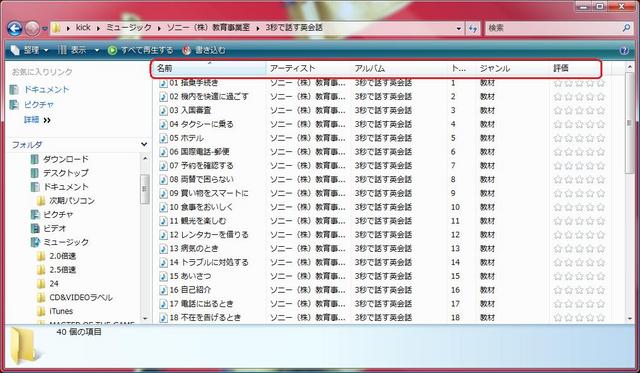
Task: Sort by ジャンル column header
Action: [x=512, y=68]
